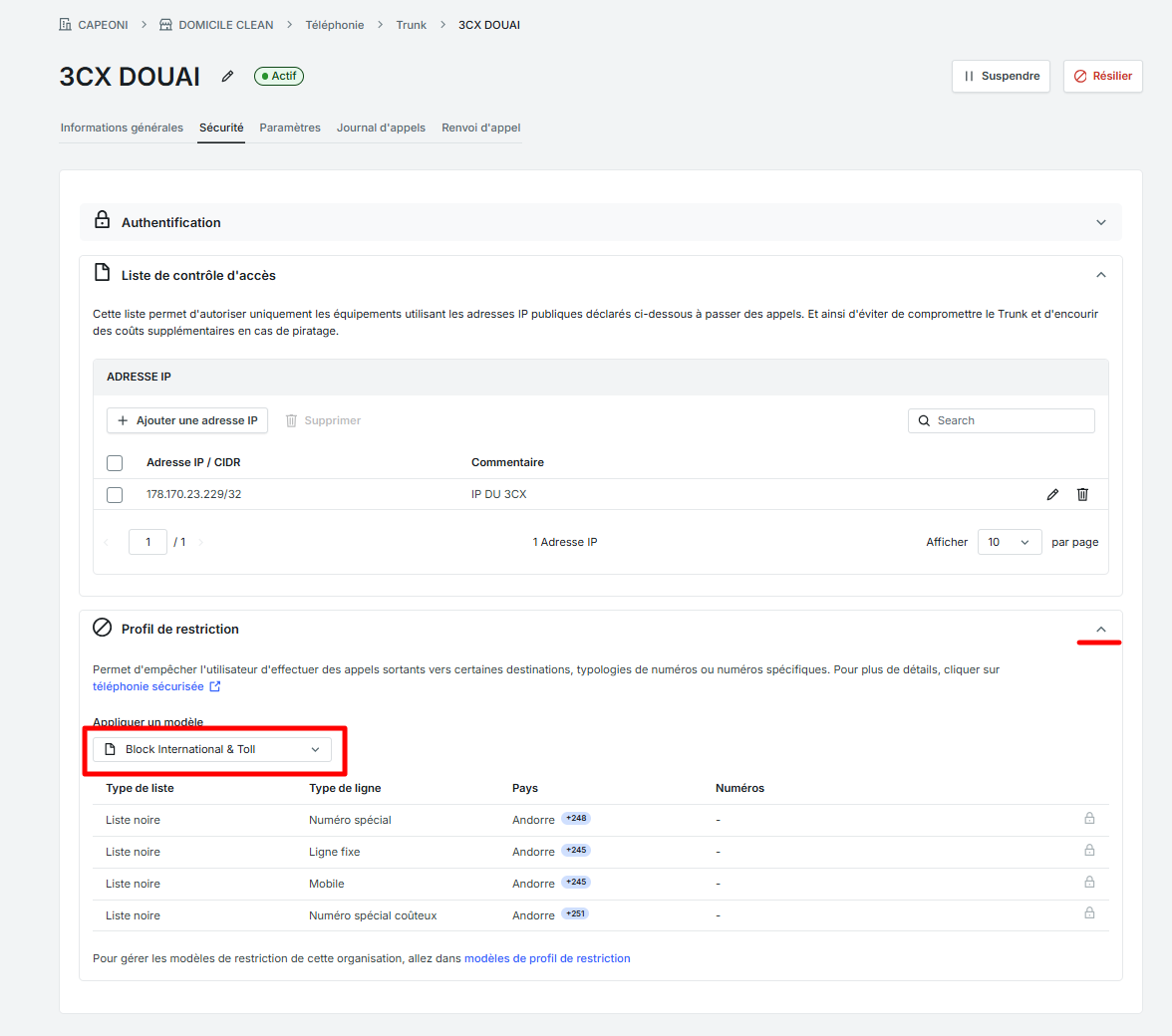Open the +245 badge on Mobile row

coord(576,883)
